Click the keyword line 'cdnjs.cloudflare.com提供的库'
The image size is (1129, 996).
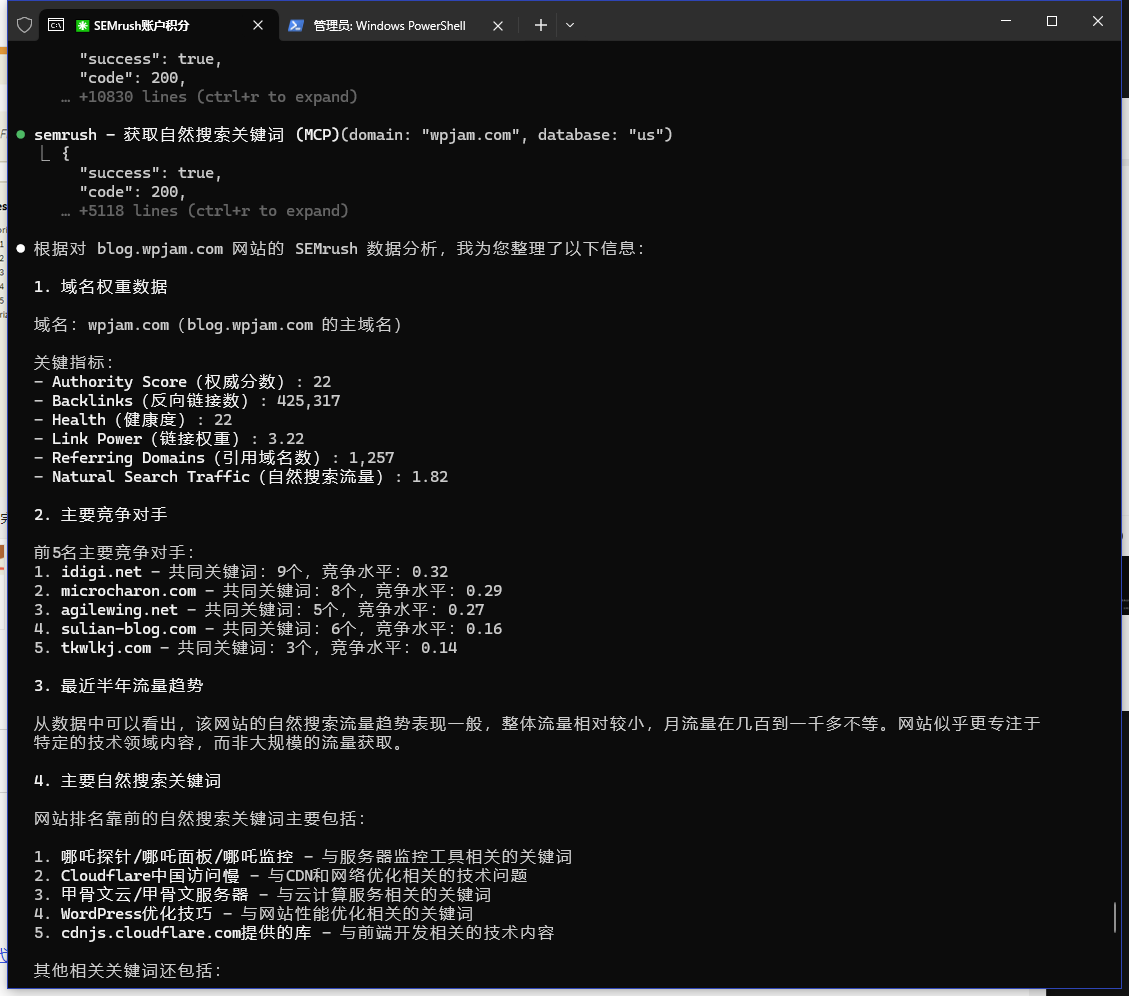[x=294, y=933]
